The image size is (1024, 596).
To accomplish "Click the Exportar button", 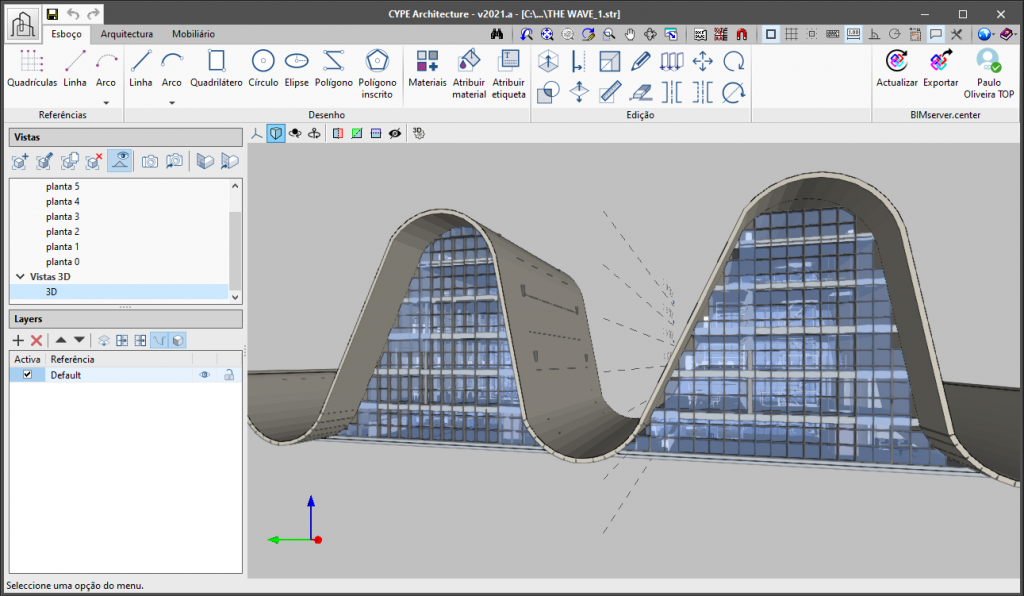I will 940,69.
